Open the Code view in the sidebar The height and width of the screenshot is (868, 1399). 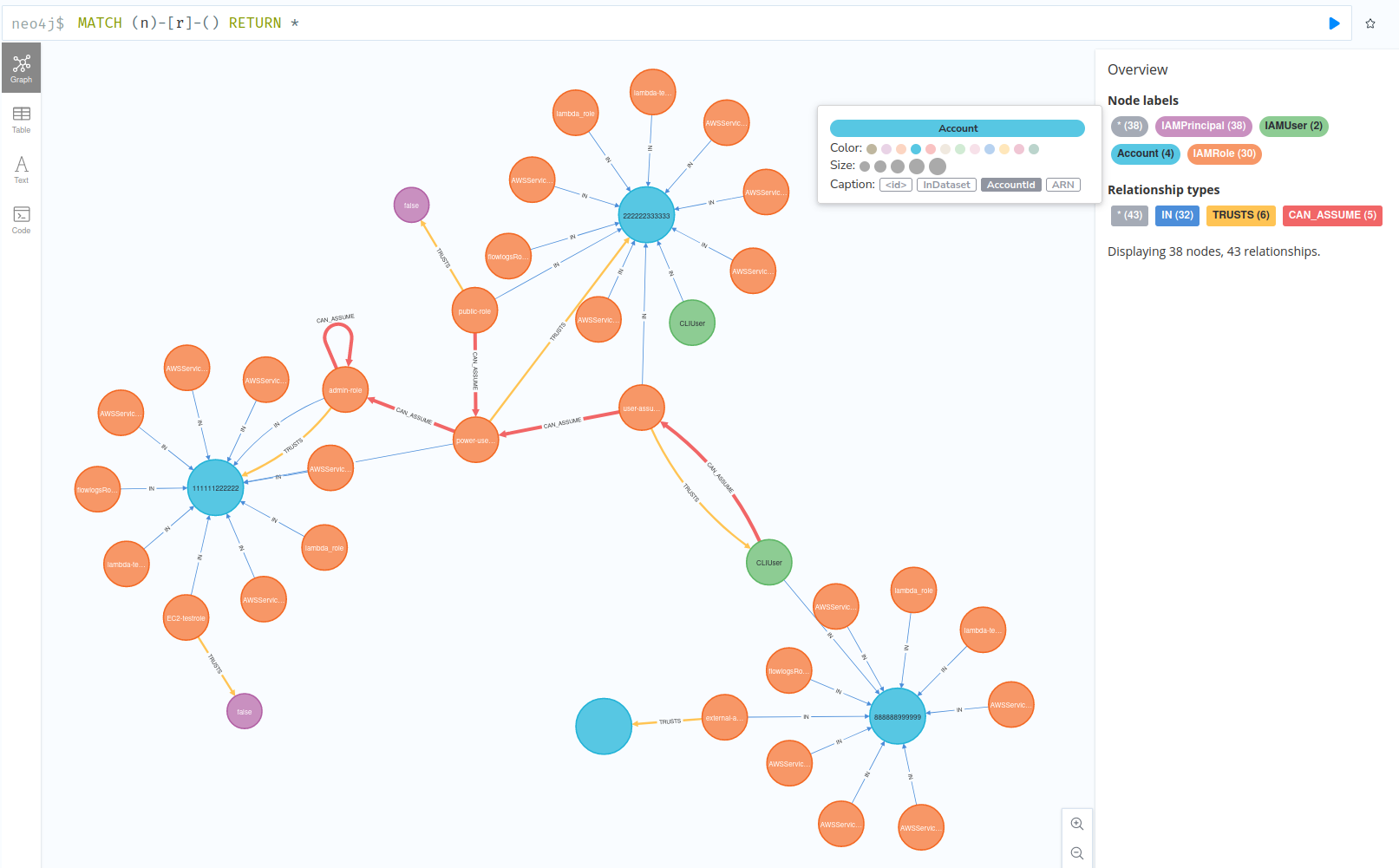(21, 219)
